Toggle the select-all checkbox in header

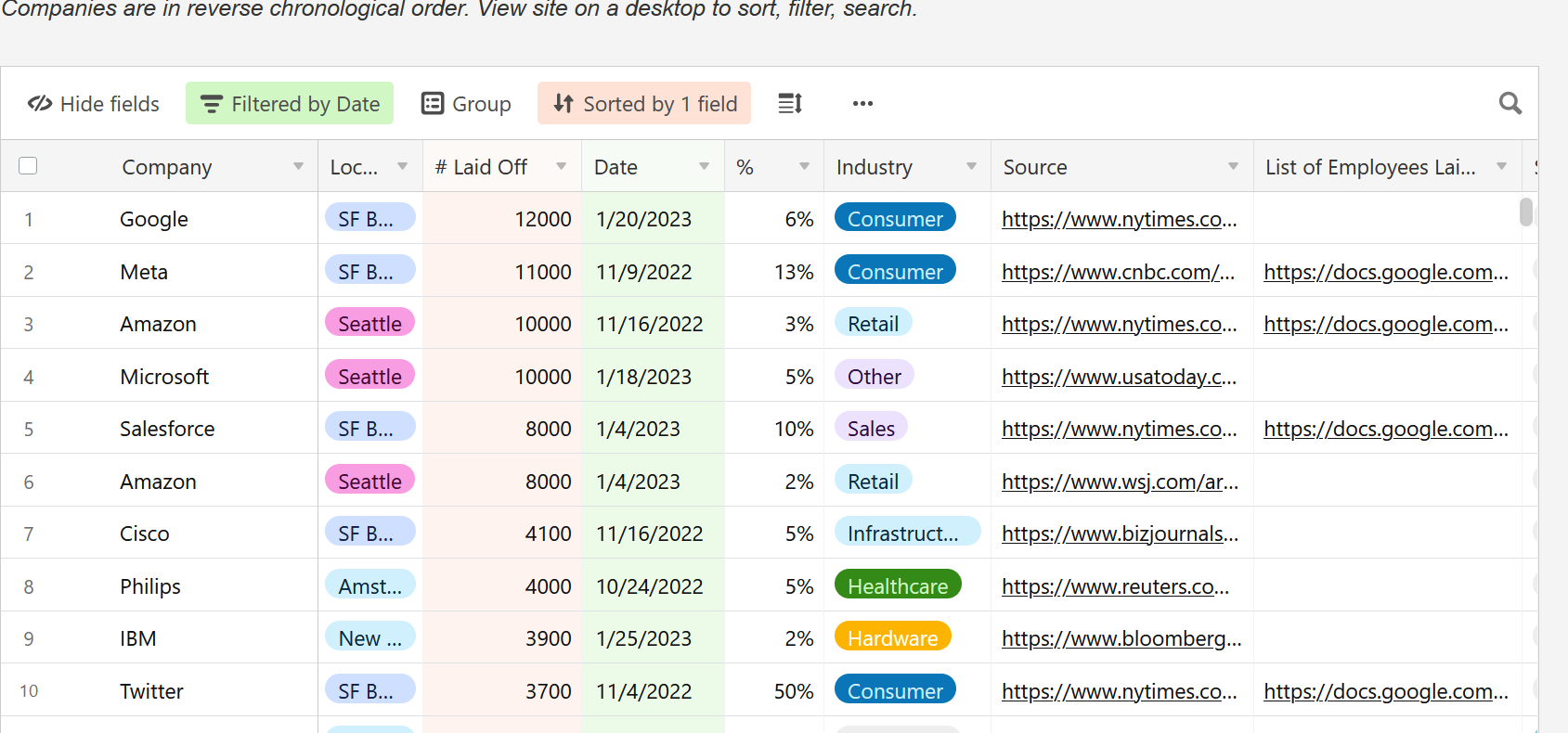click(28, 166)
